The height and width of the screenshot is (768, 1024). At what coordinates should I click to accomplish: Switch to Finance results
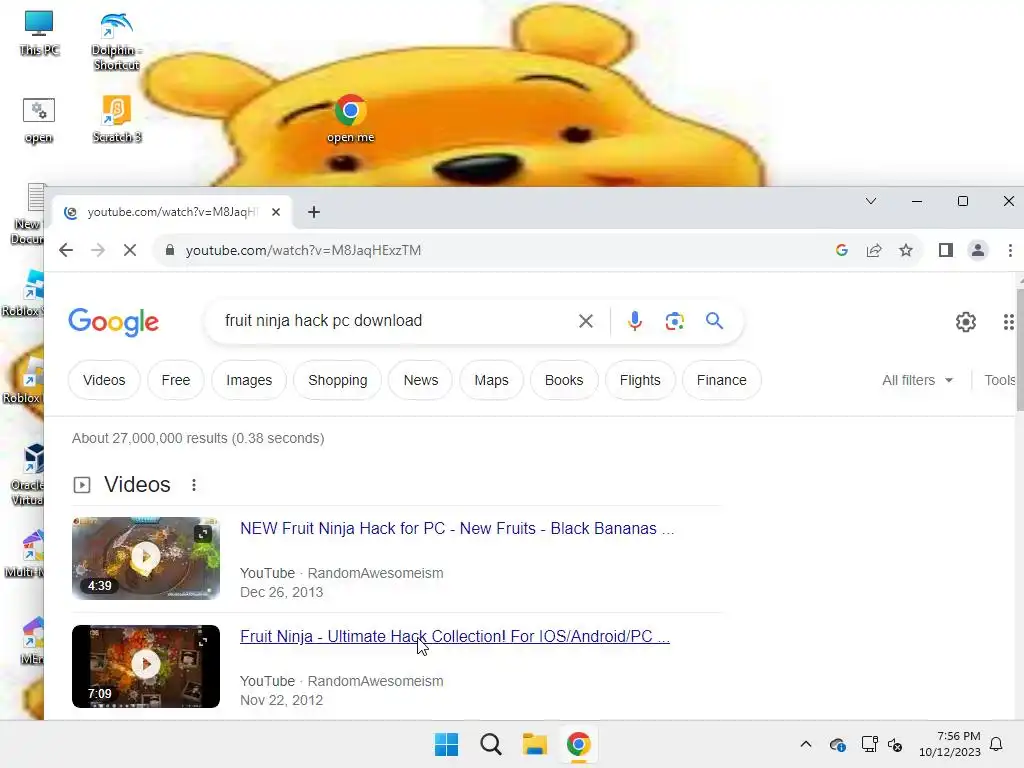click(722, 380)
